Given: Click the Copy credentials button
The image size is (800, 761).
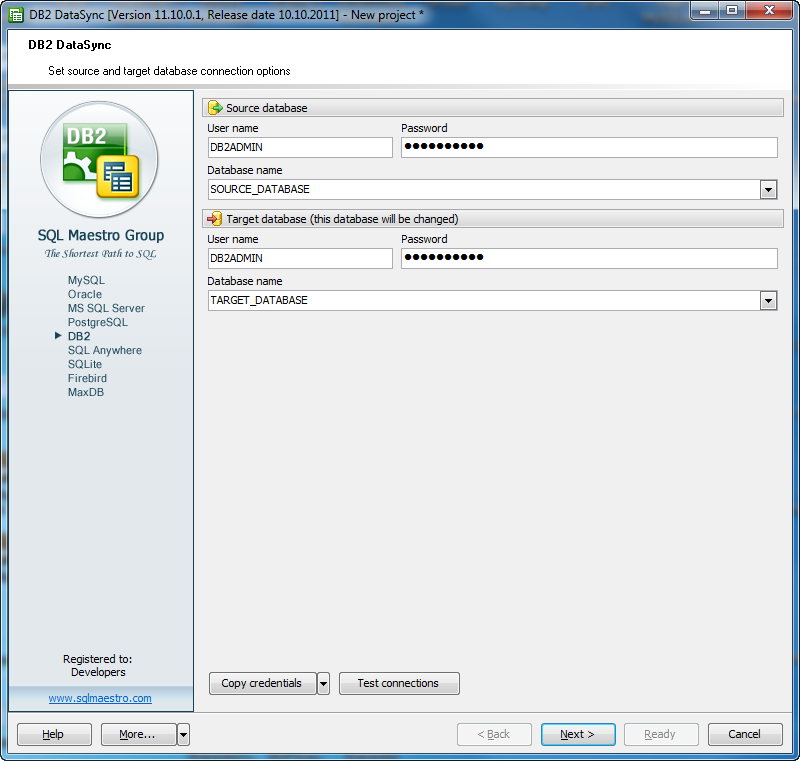Looking at the screenshot, I should coord(262,683).
